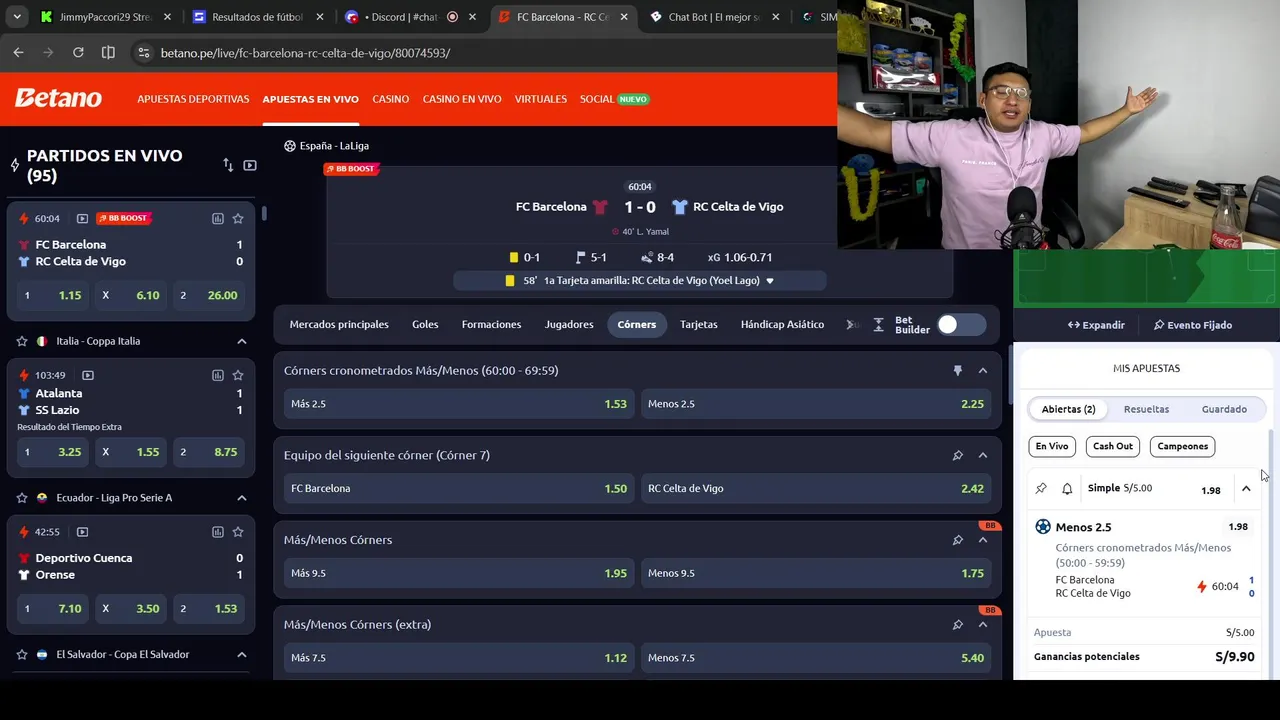Open live stream icon for FC Barcelona sidebar match
The height and width of the screenshot is (720, 1280).
point(82,218)
